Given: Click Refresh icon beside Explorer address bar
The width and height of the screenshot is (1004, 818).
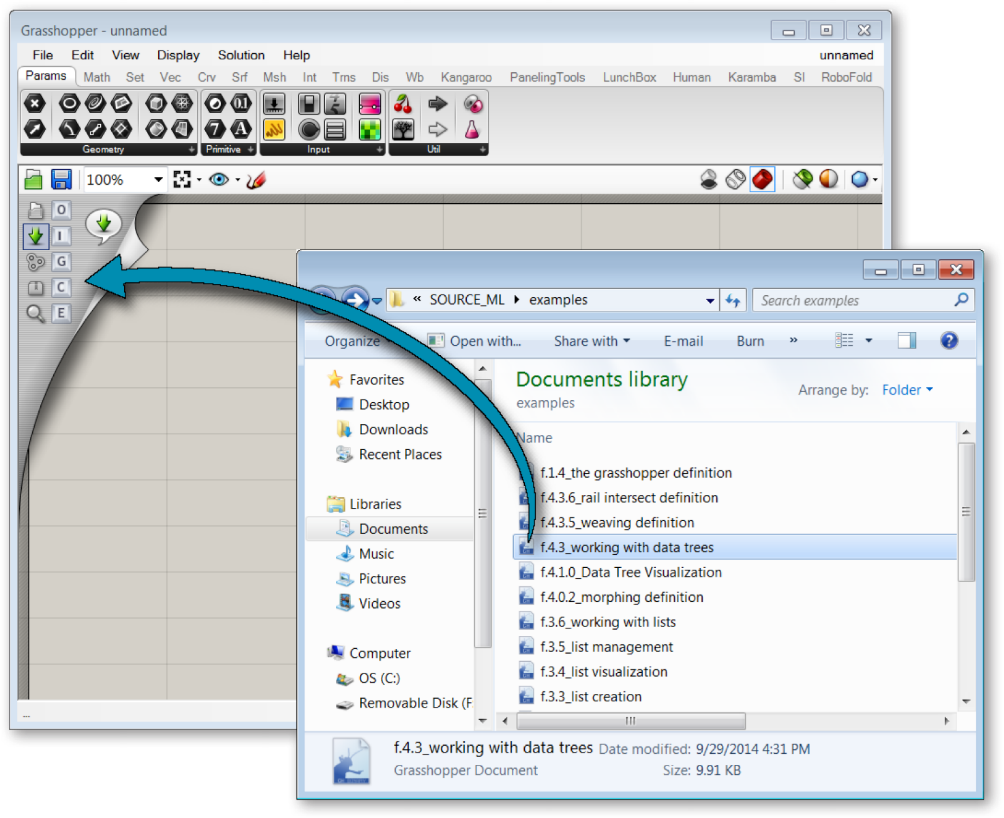Looking at the screenshot, I should (x=733, y=300).
